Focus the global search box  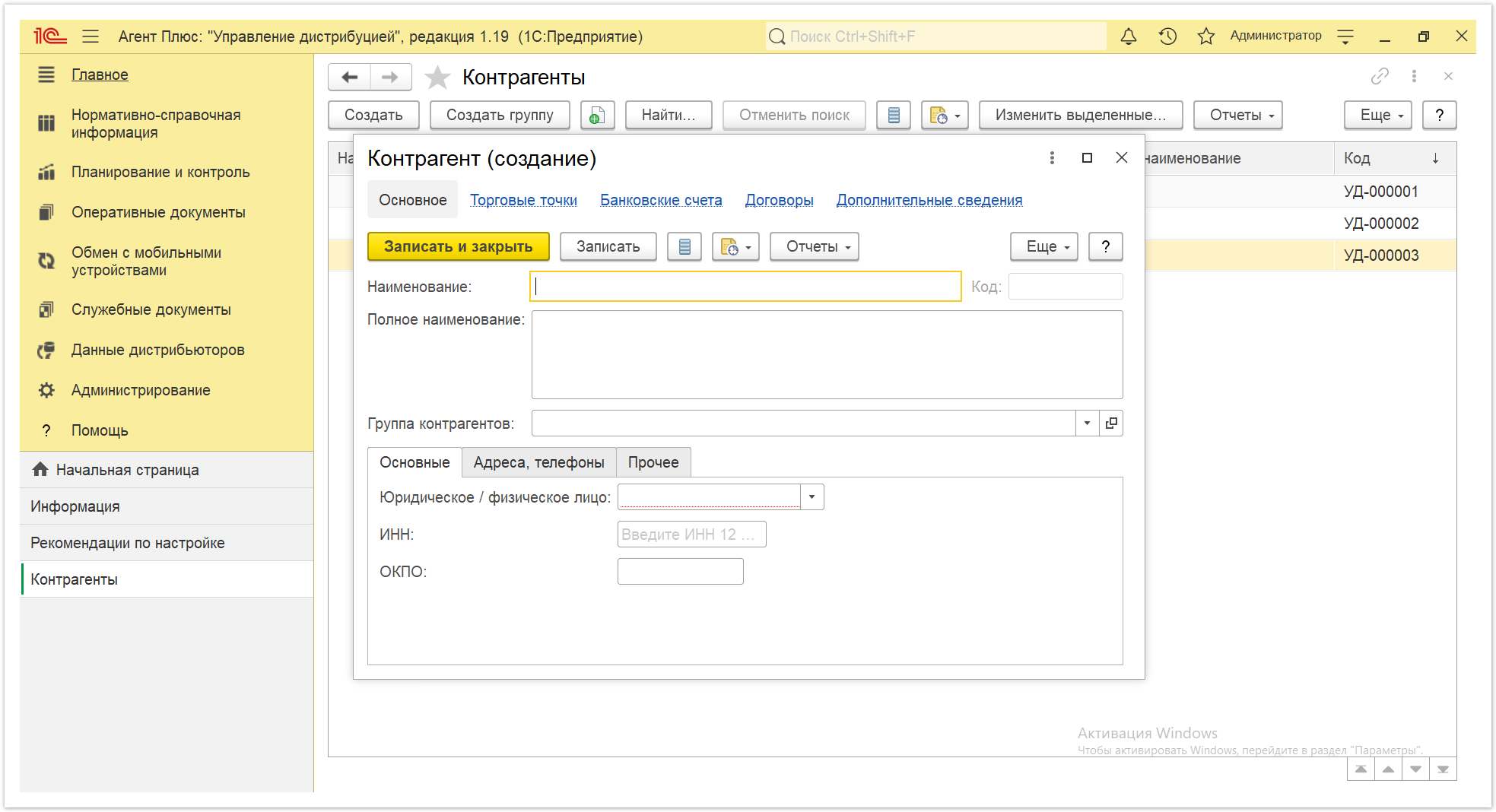pyautogui.click(x=936, y=36)
